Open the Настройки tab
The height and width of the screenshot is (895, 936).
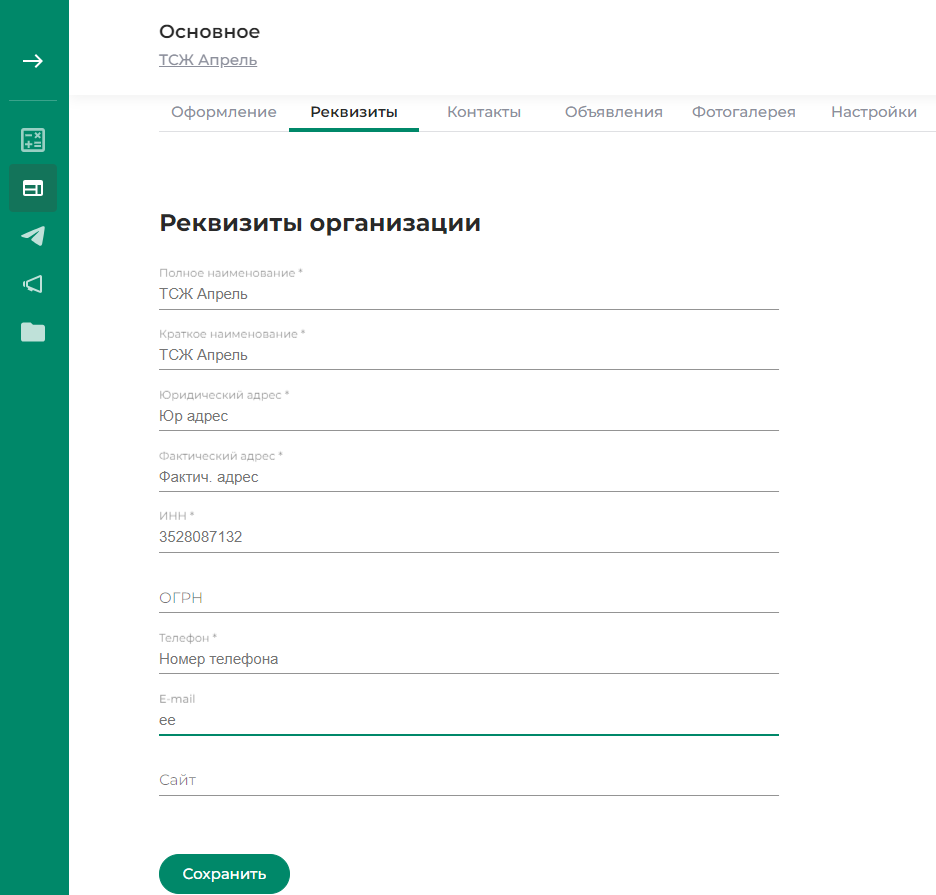click(x=874, y=112)
